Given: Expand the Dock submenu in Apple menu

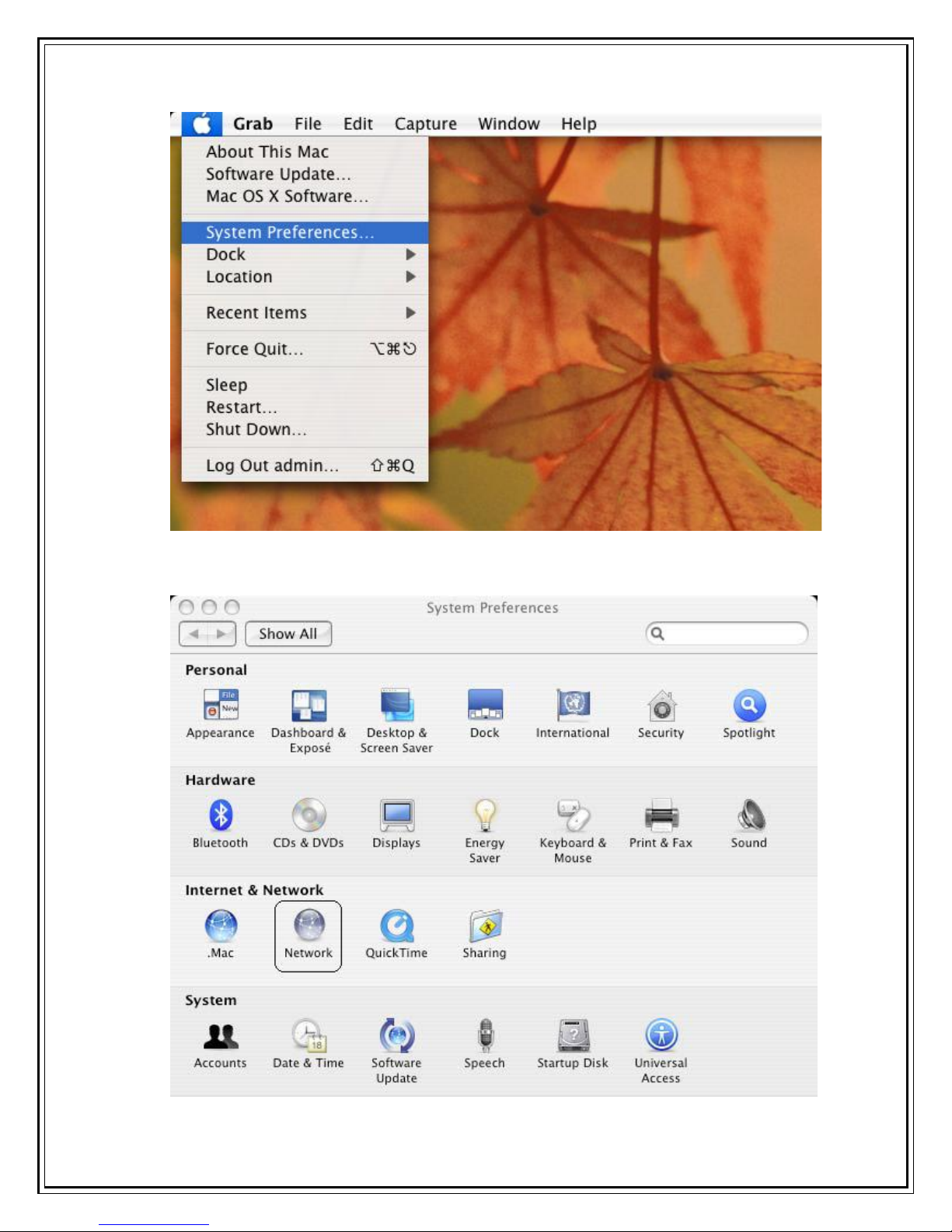Looking at the screenshot, I should (305, 254).
